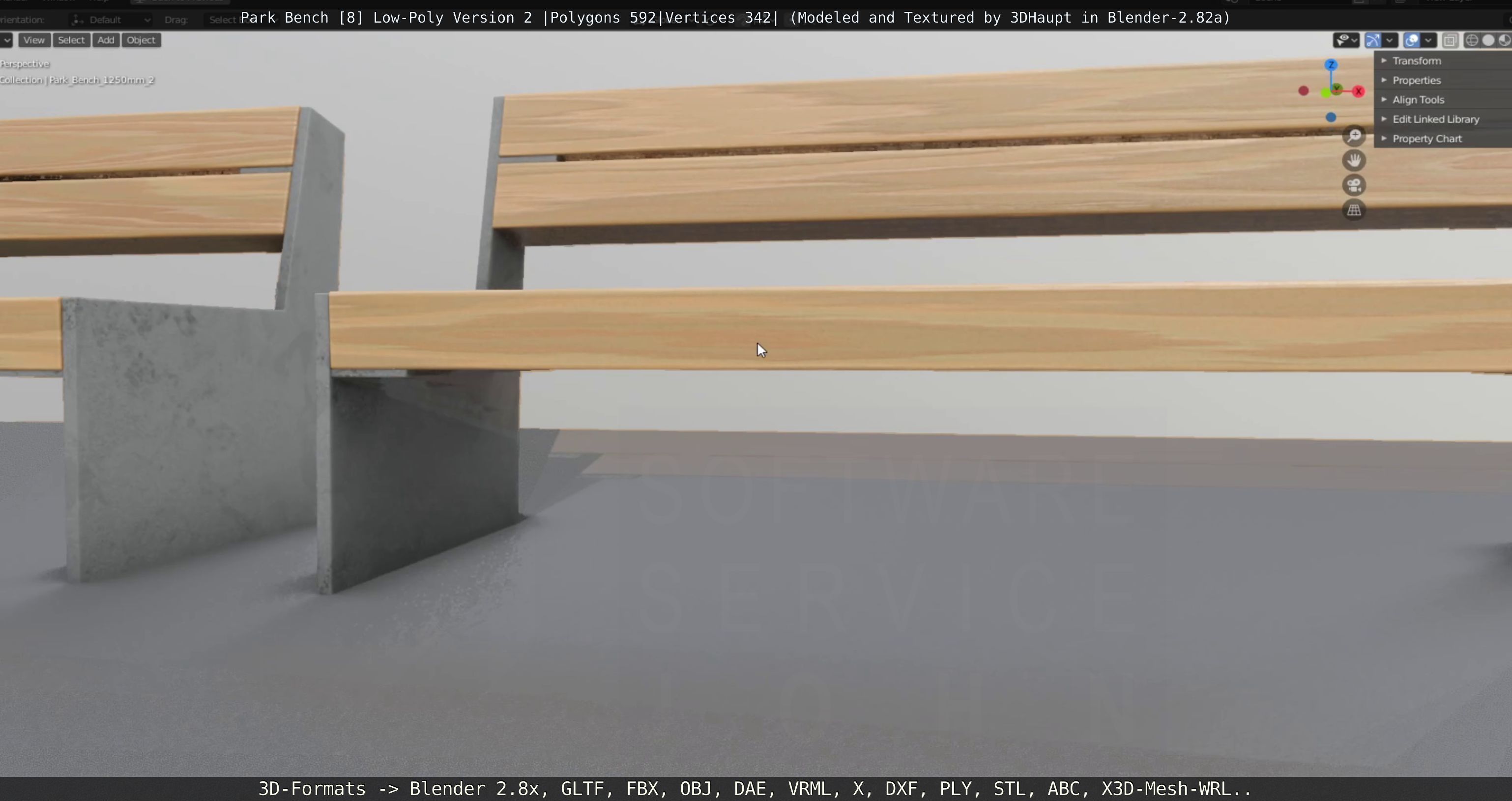The width and height of the screenshot is (1512, 801).
Task: Click the Perspective view label
Action: pyautogui.click(x=25, y=63)
